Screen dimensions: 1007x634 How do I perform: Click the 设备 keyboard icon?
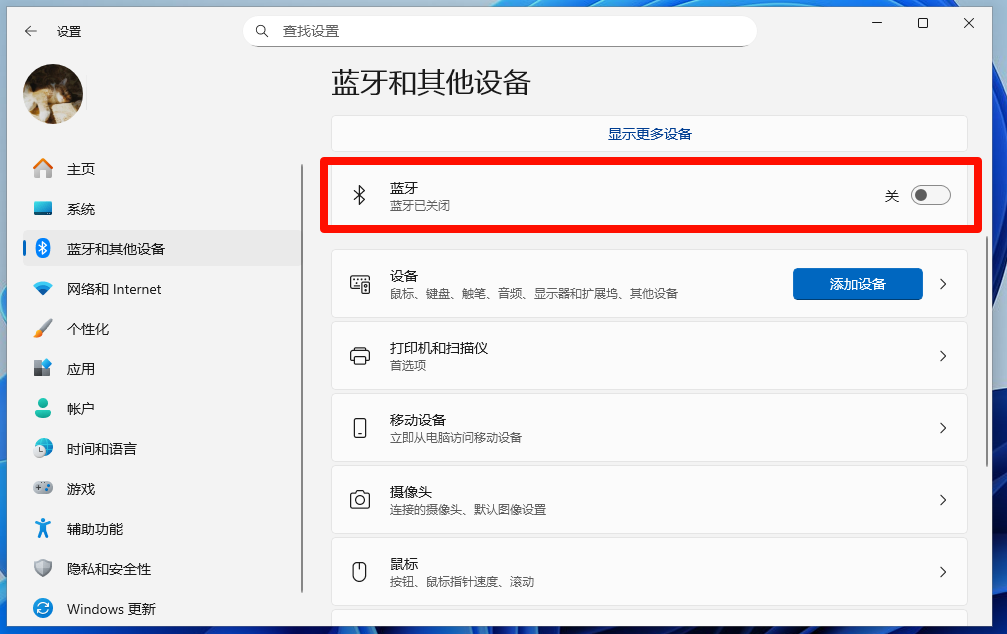pos(360,284)
